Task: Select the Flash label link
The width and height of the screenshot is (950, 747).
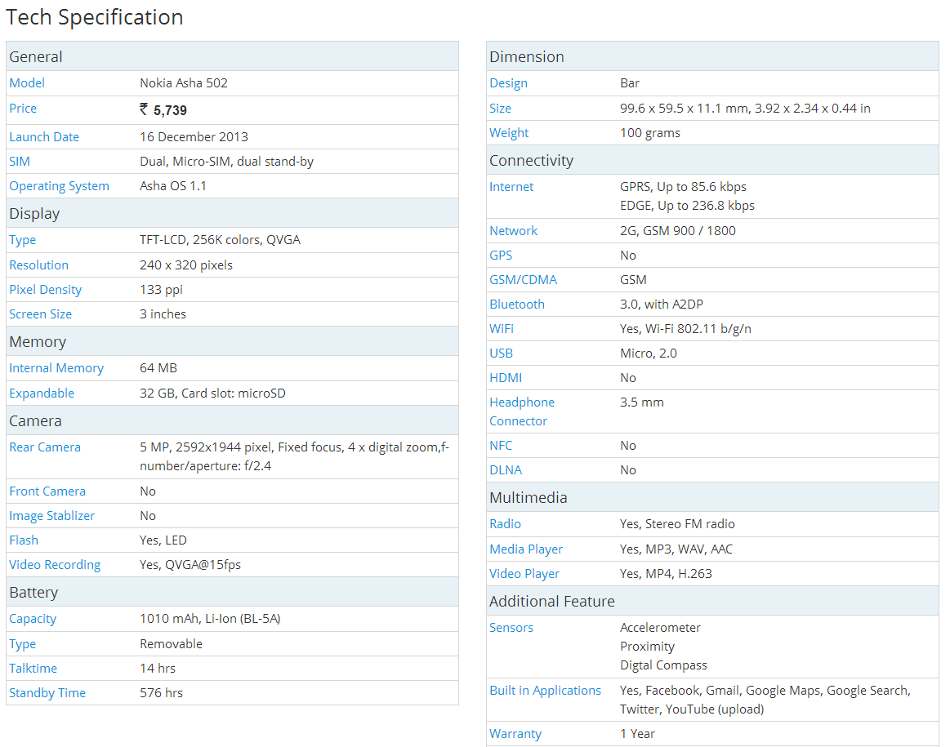Action: coord(24,540)
